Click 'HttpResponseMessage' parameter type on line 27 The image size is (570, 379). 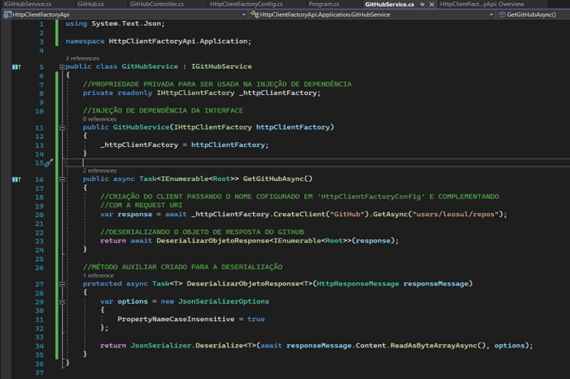(x=358, y=284)
